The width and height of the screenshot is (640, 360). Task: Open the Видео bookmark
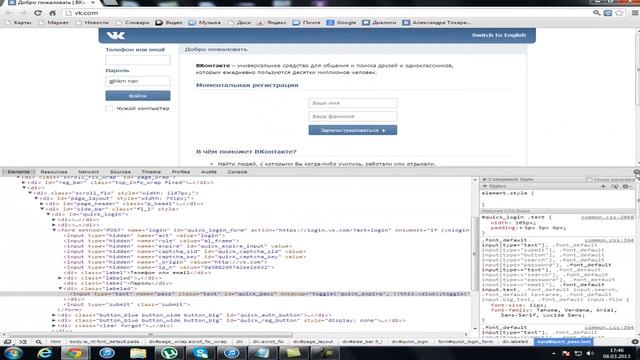pyautogui.click(x=169, y=22)
